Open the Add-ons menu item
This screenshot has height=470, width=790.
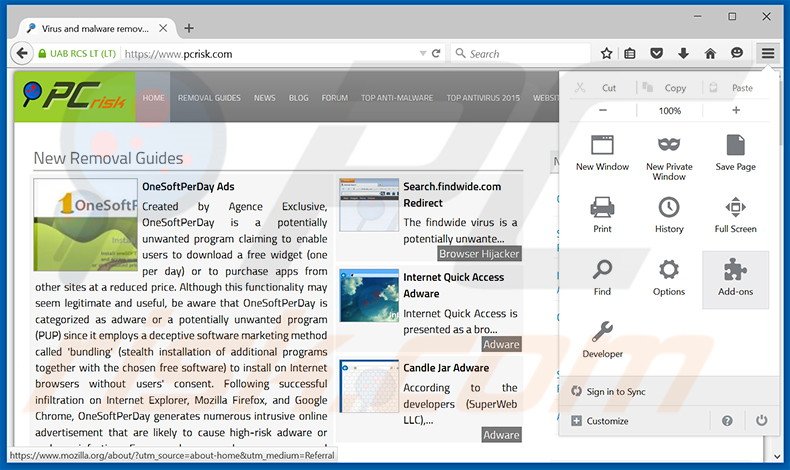coord(735,279)
